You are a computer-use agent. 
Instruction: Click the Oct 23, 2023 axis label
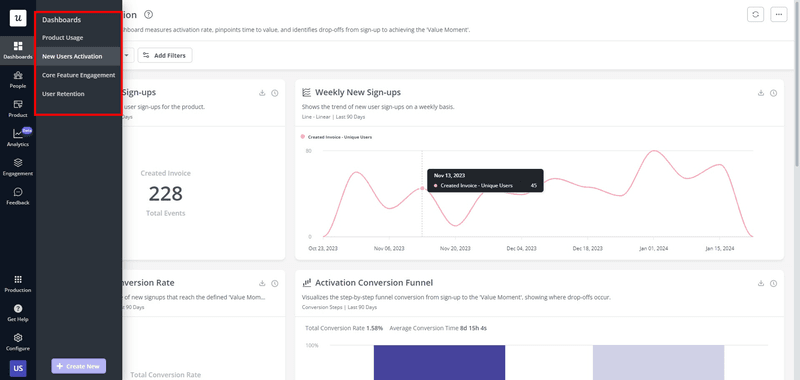323,248
